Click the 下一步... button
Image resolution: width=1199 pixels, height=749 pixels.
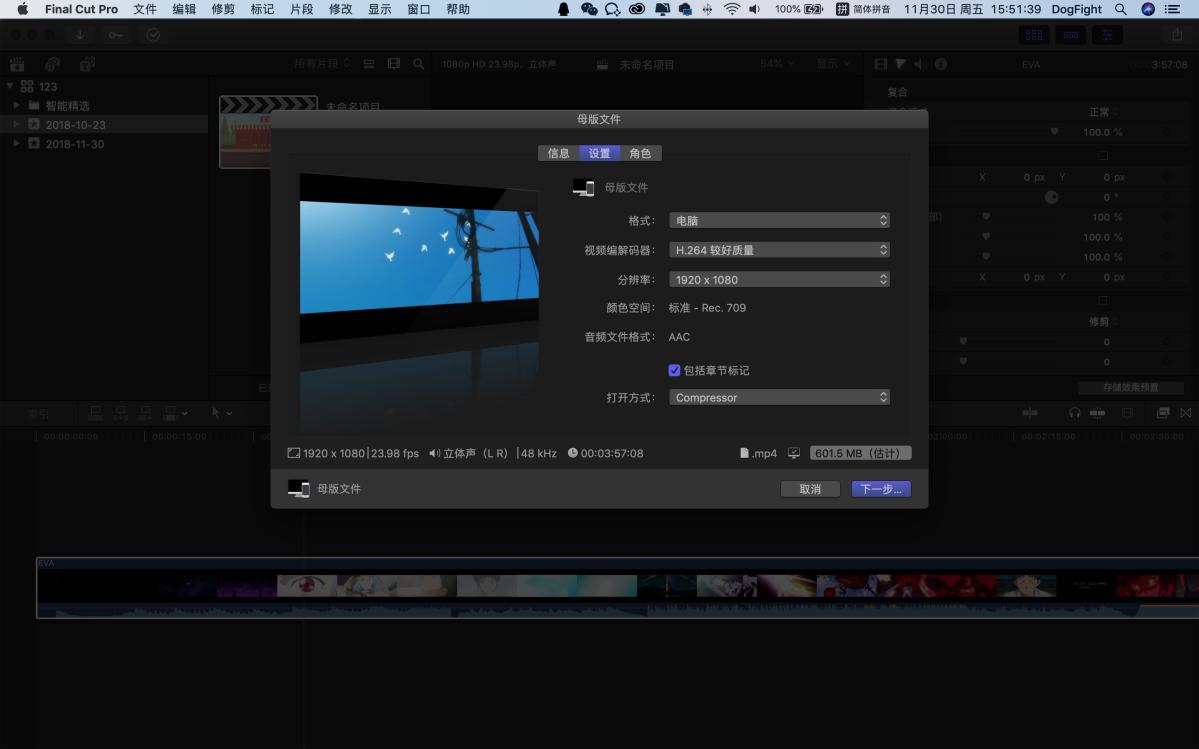881,489
